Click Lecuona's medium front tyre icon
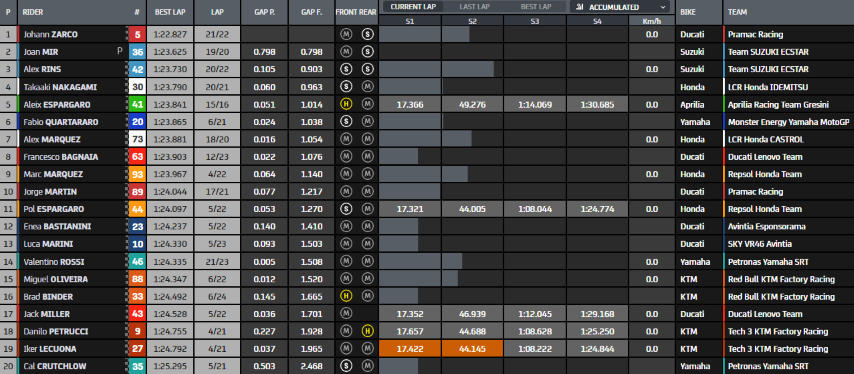The image size is (854, 374). [x=345, y=348]
